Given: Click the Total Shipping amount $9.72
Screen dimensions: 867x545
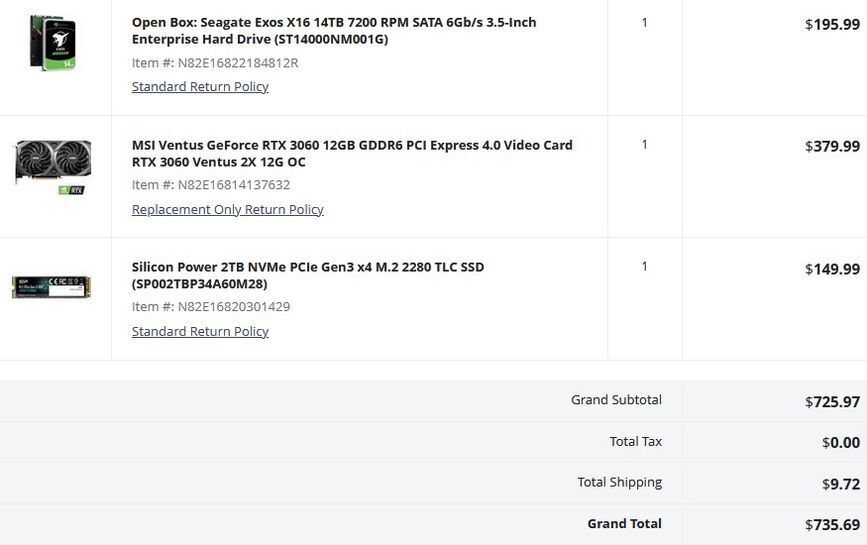Looking at the screenshot, I should point(840,484).
